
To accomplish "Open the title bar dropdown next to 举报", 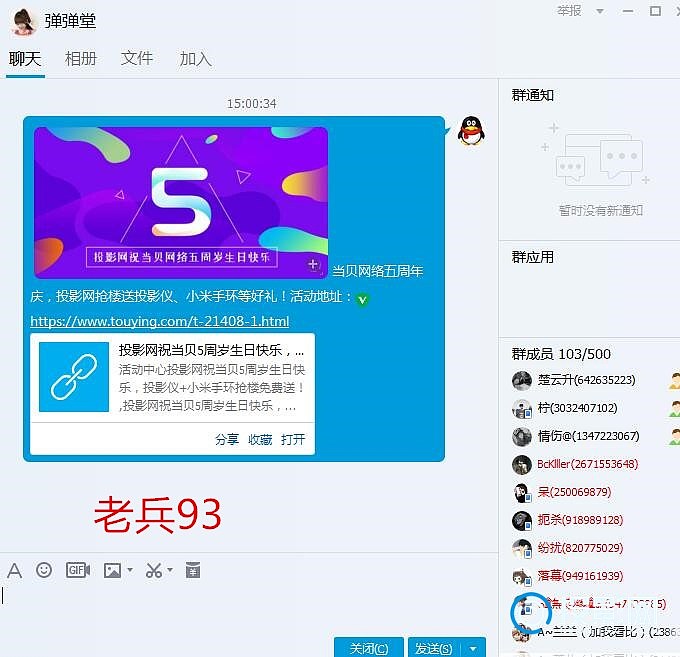I will [x=599, y=11].
